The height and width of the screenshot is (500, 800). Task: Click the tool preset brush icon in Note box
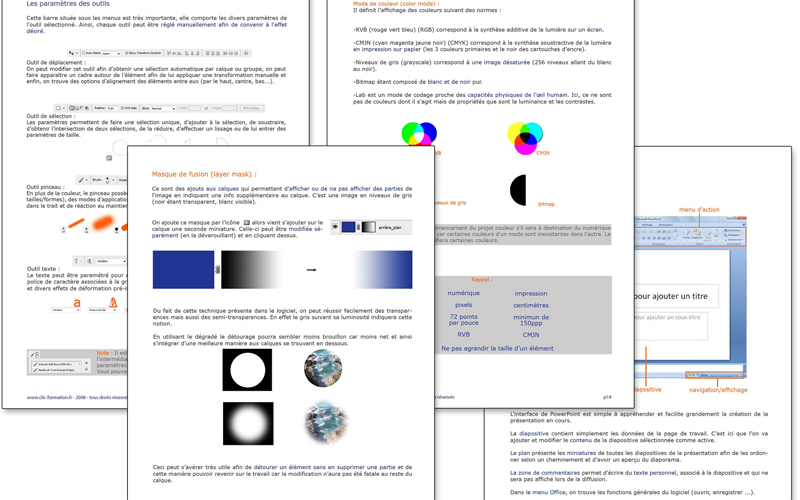coord(34,354)
